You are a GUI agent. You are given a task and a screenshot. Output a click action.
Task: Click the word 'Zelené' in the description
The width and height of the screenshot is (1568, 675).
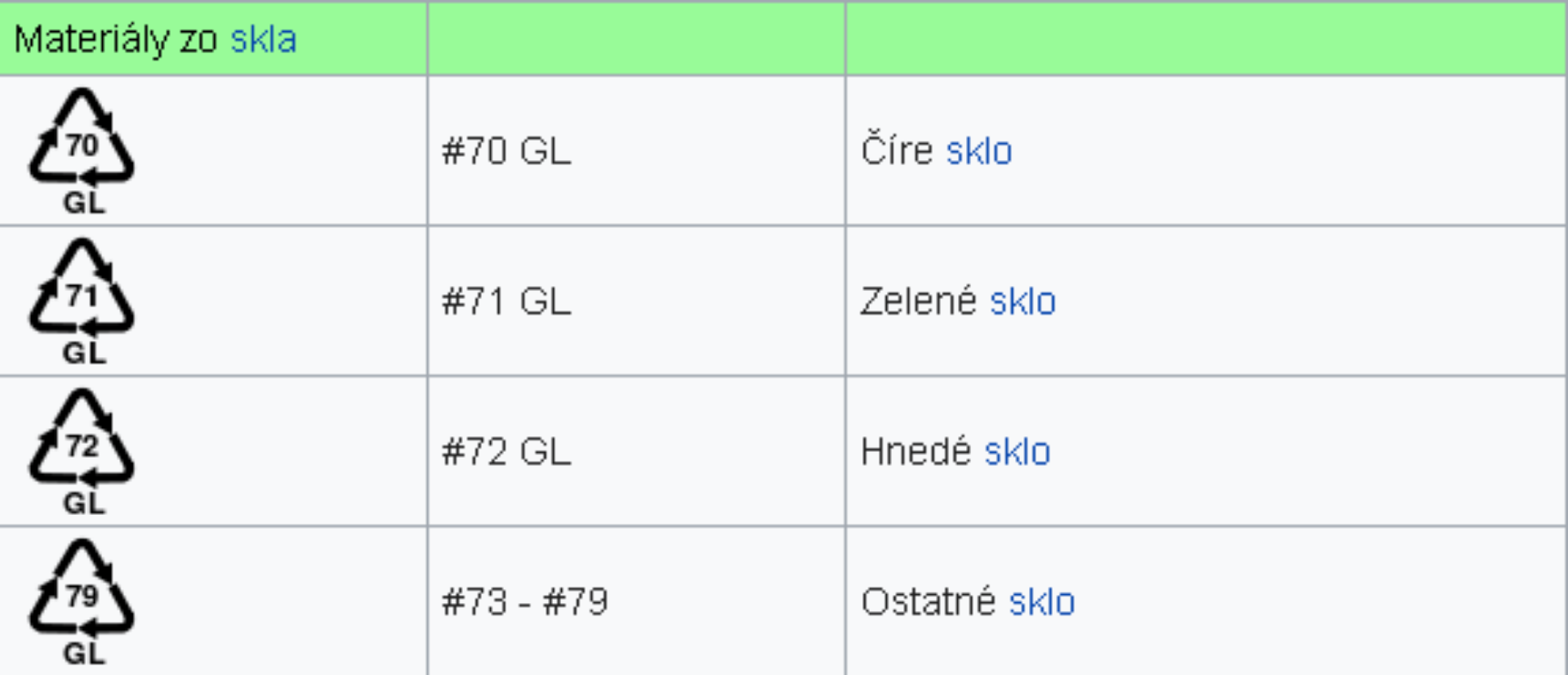coord(918,301)
